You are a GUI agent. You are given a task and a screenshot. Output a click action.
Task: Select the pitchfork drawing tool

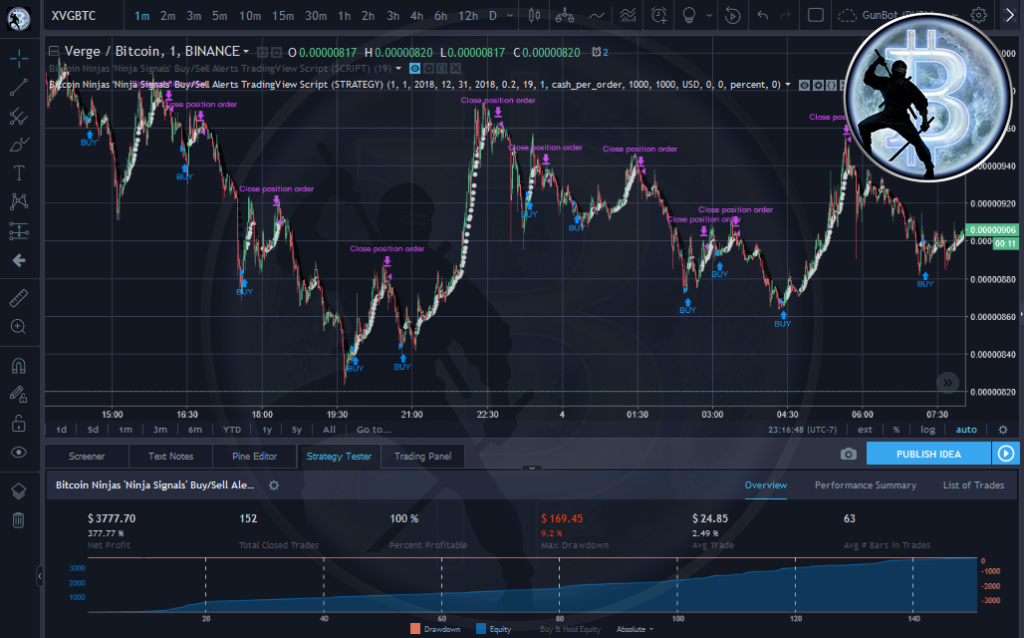coord(19,116)
